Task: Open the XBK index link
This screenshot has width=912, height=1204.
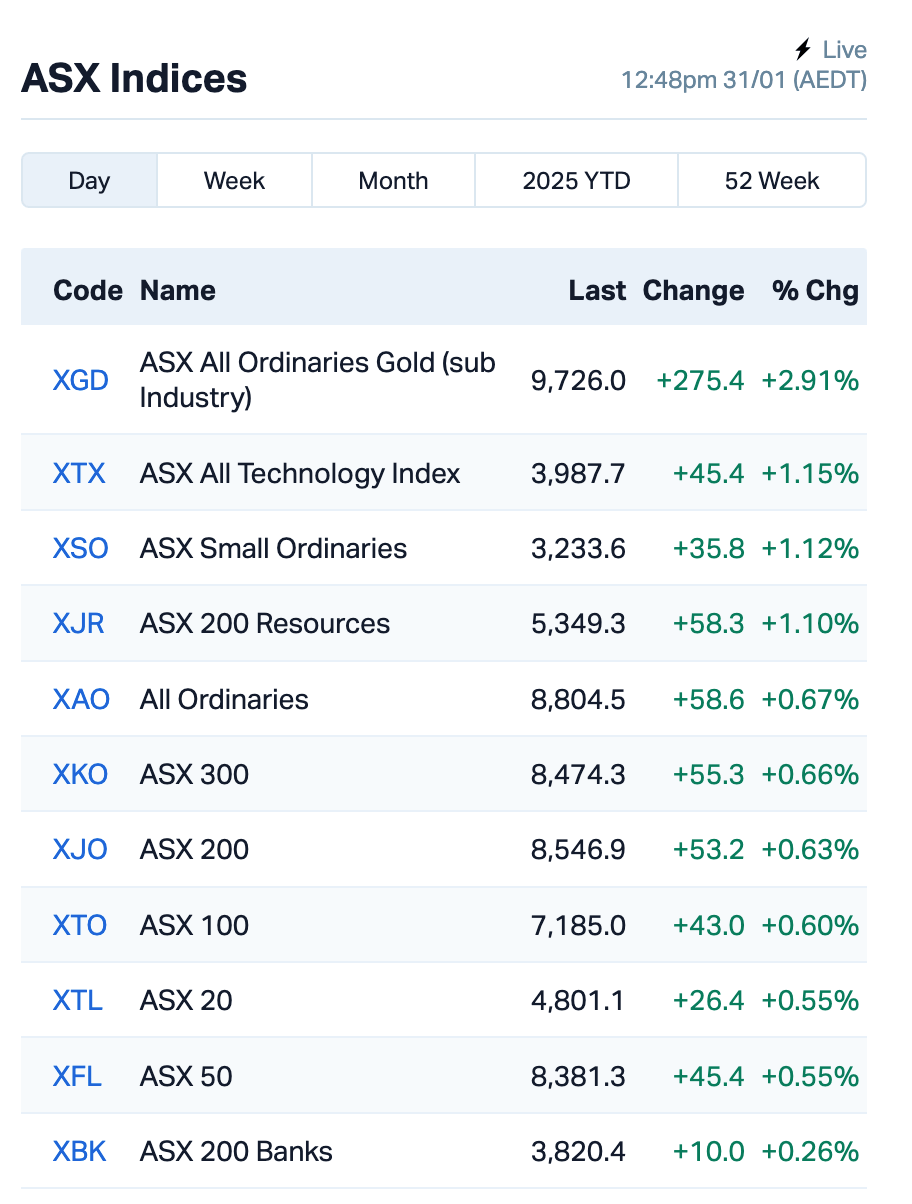Action: [x=79, y=1152]
